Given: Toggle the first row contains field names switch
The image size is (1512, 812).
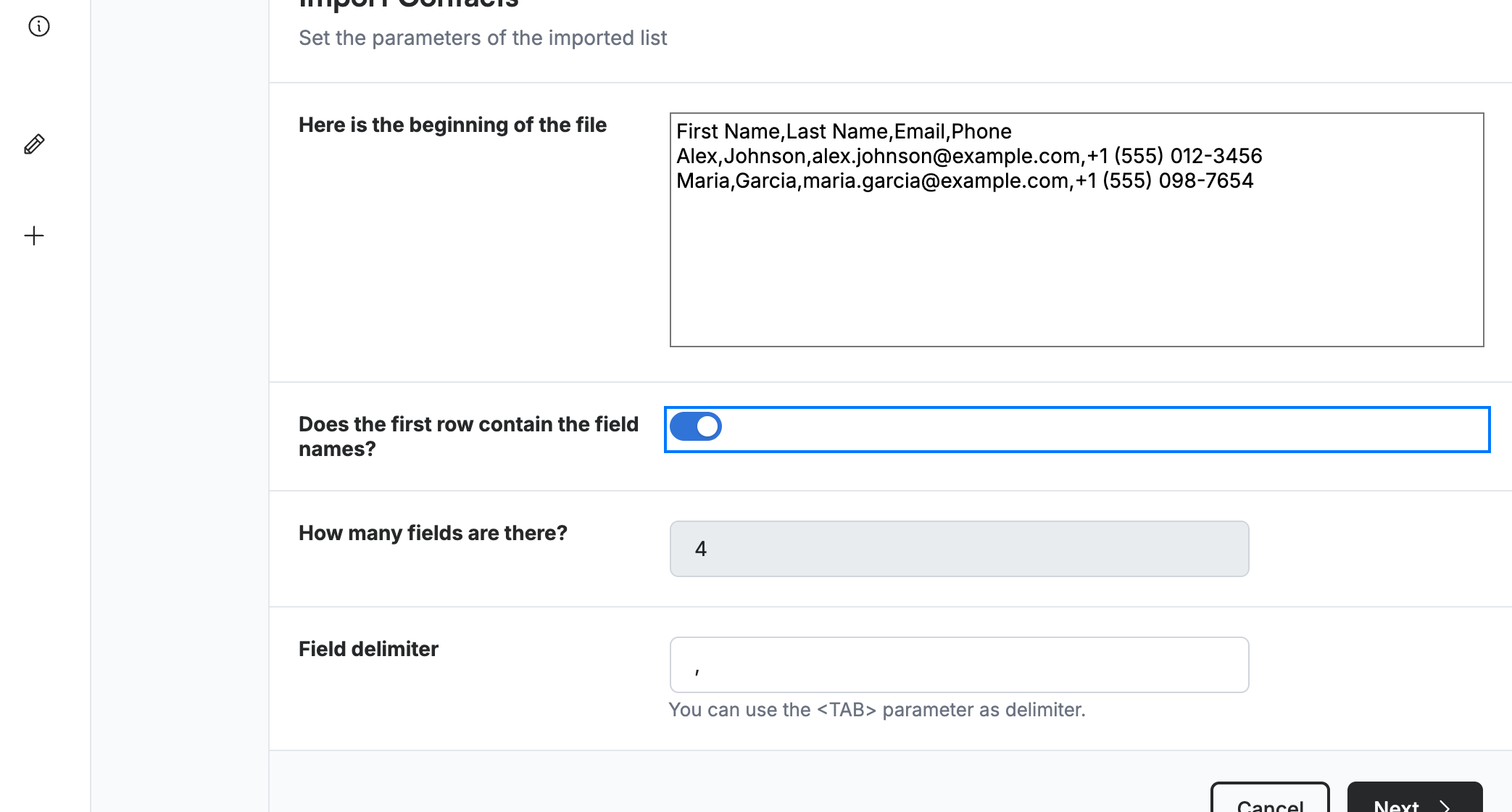Looking at the screenshot, I should [696, 426].
